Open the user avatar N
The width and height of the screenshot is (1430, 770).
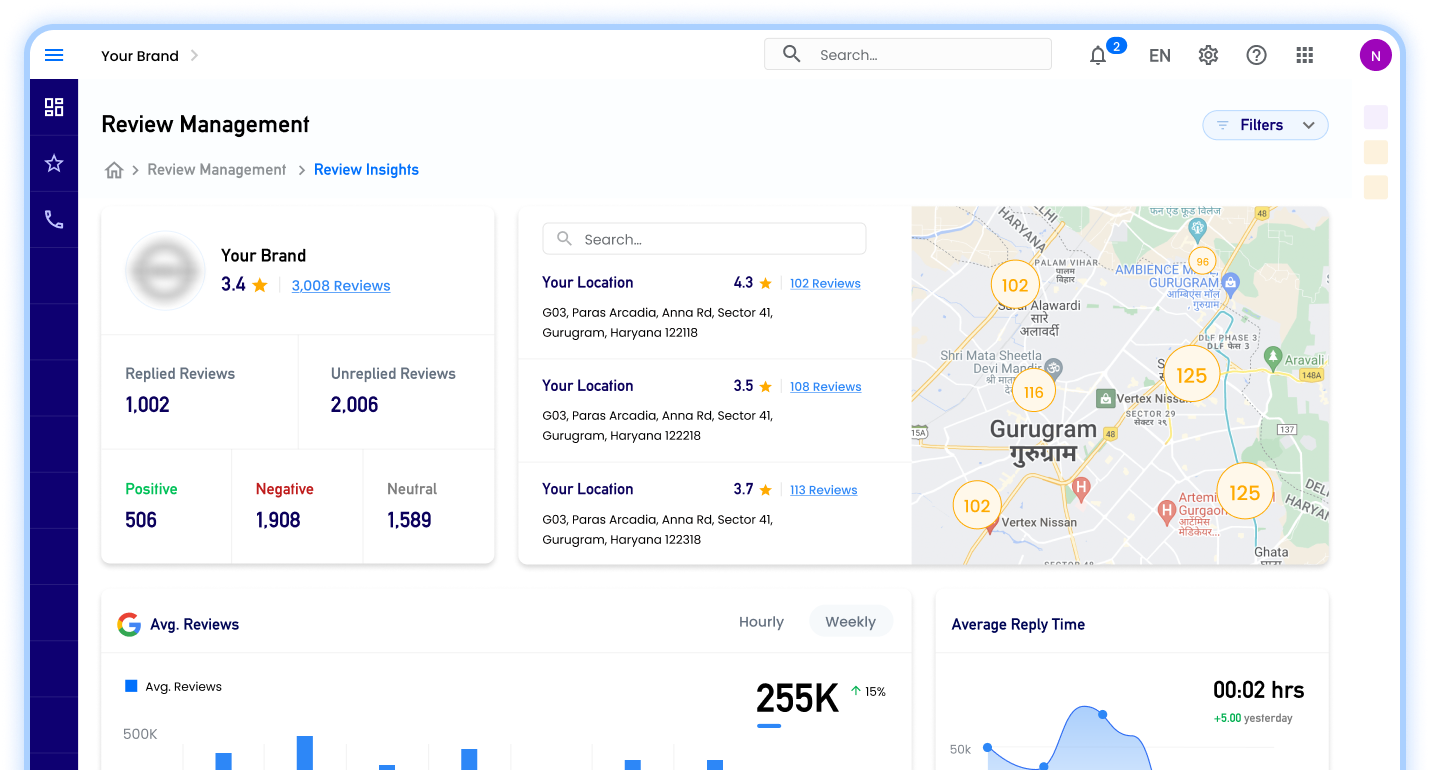[x=1376, y=55]
